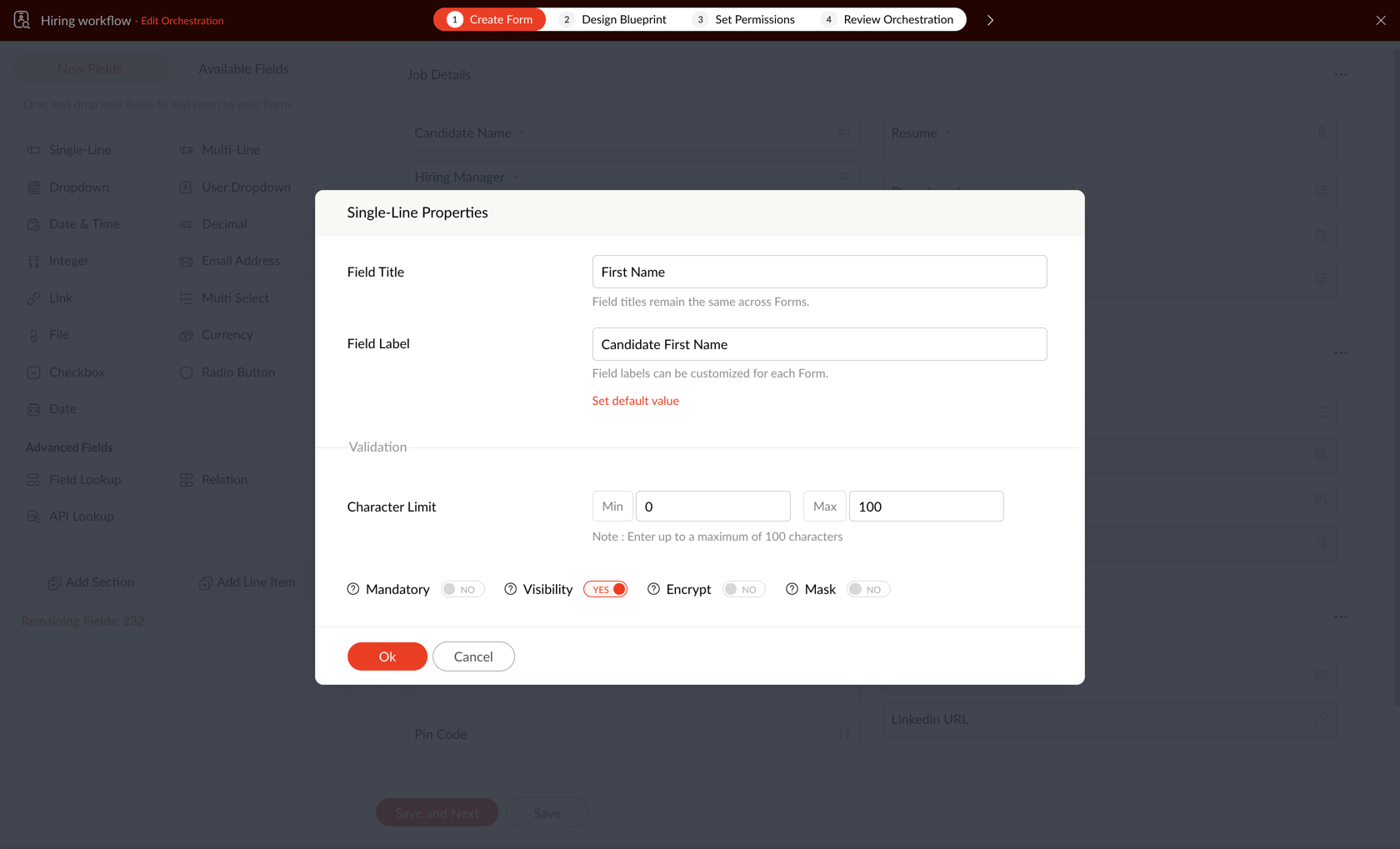Image resolution: width=1400 pixels, height=849 pixels.
Task: Click the Cancel button
Action: [473, 657]
